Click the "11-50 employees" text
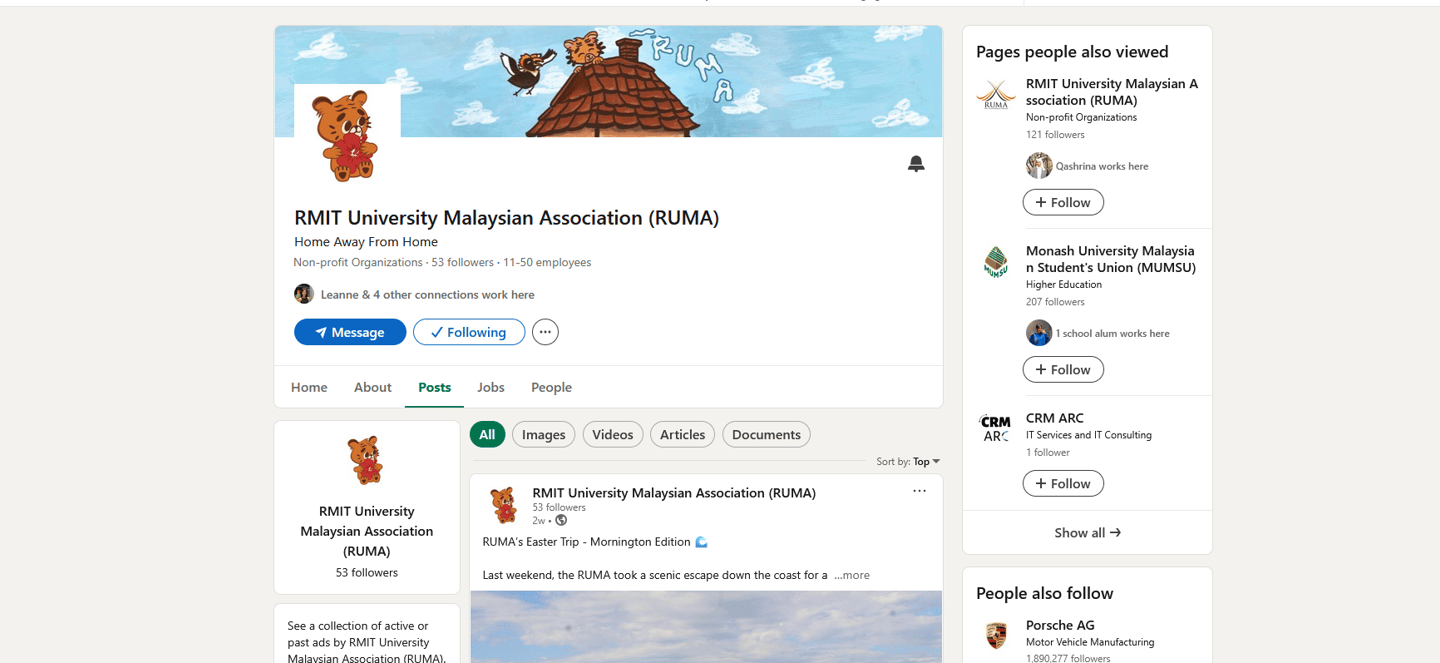The height and width of the screenshot is (663, 1440). tap(547, 262)
